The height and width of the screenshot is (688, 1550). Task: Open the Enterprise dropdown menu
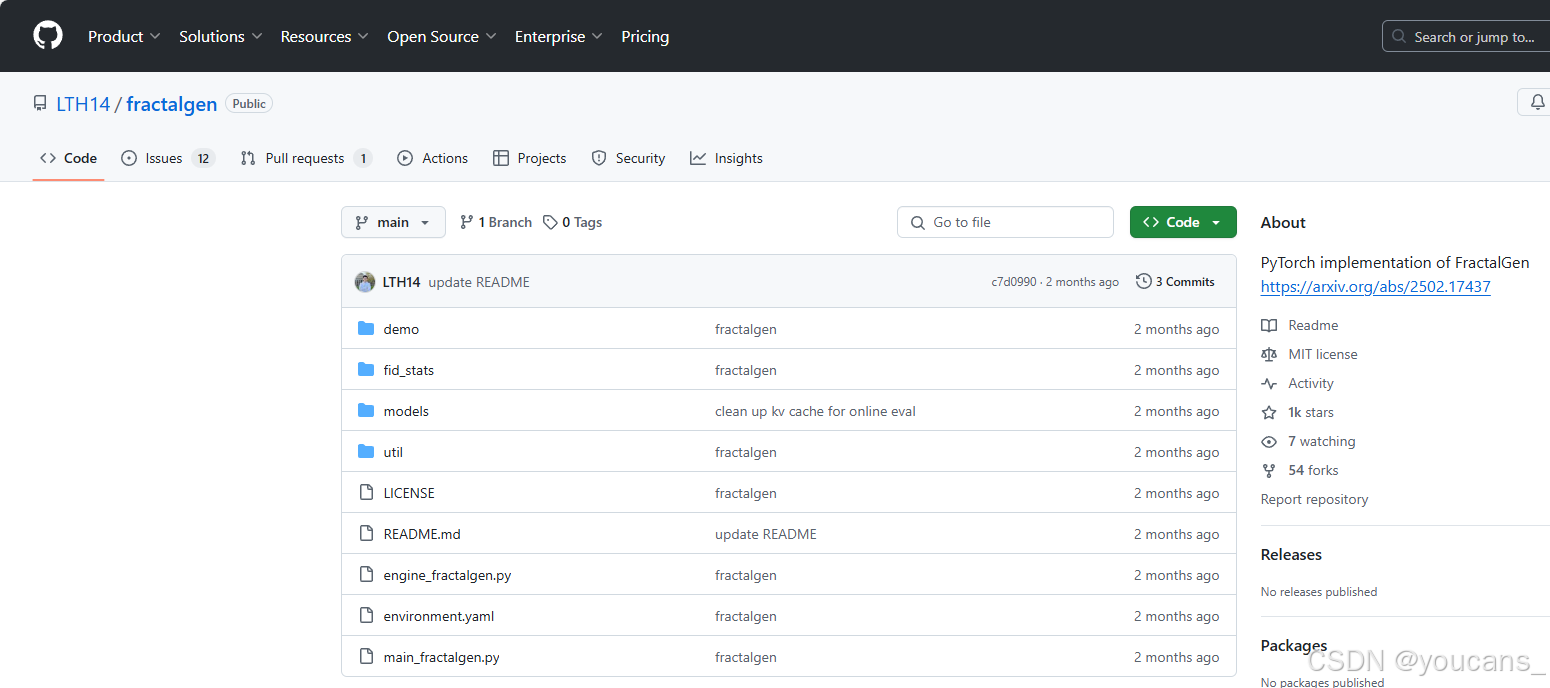pos(559,36)
